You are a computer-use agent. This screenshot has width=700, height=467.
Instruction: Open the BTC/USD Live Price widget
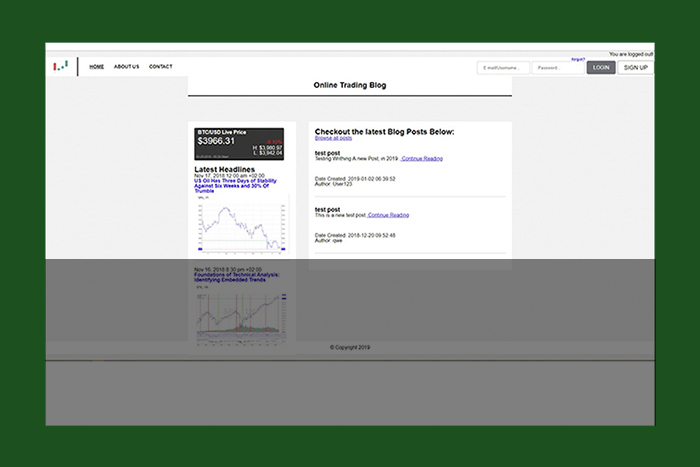239,144
